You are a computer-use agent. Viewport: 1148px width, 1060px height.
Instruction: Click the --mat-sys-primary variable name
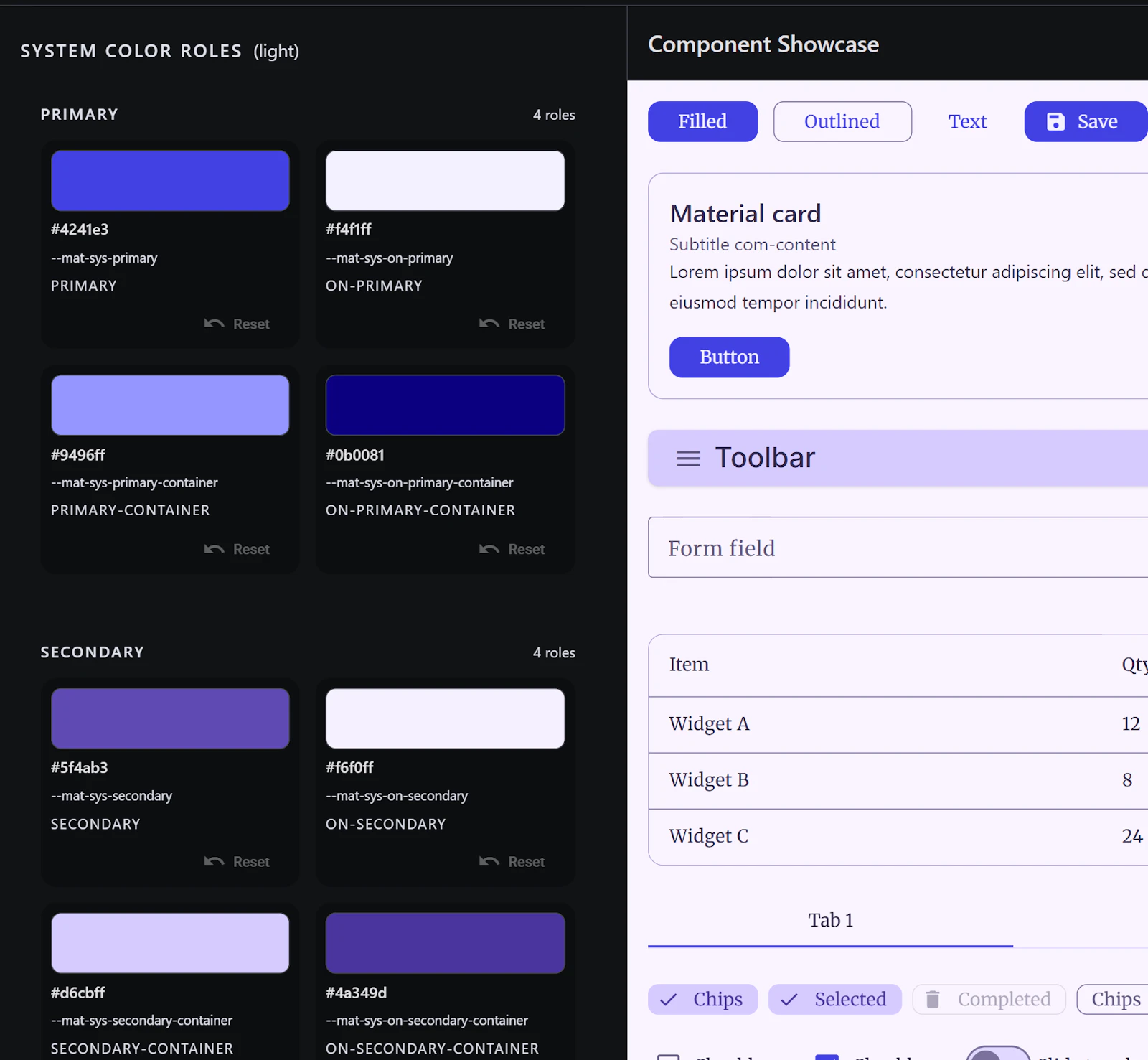click(x=104, y=258)
